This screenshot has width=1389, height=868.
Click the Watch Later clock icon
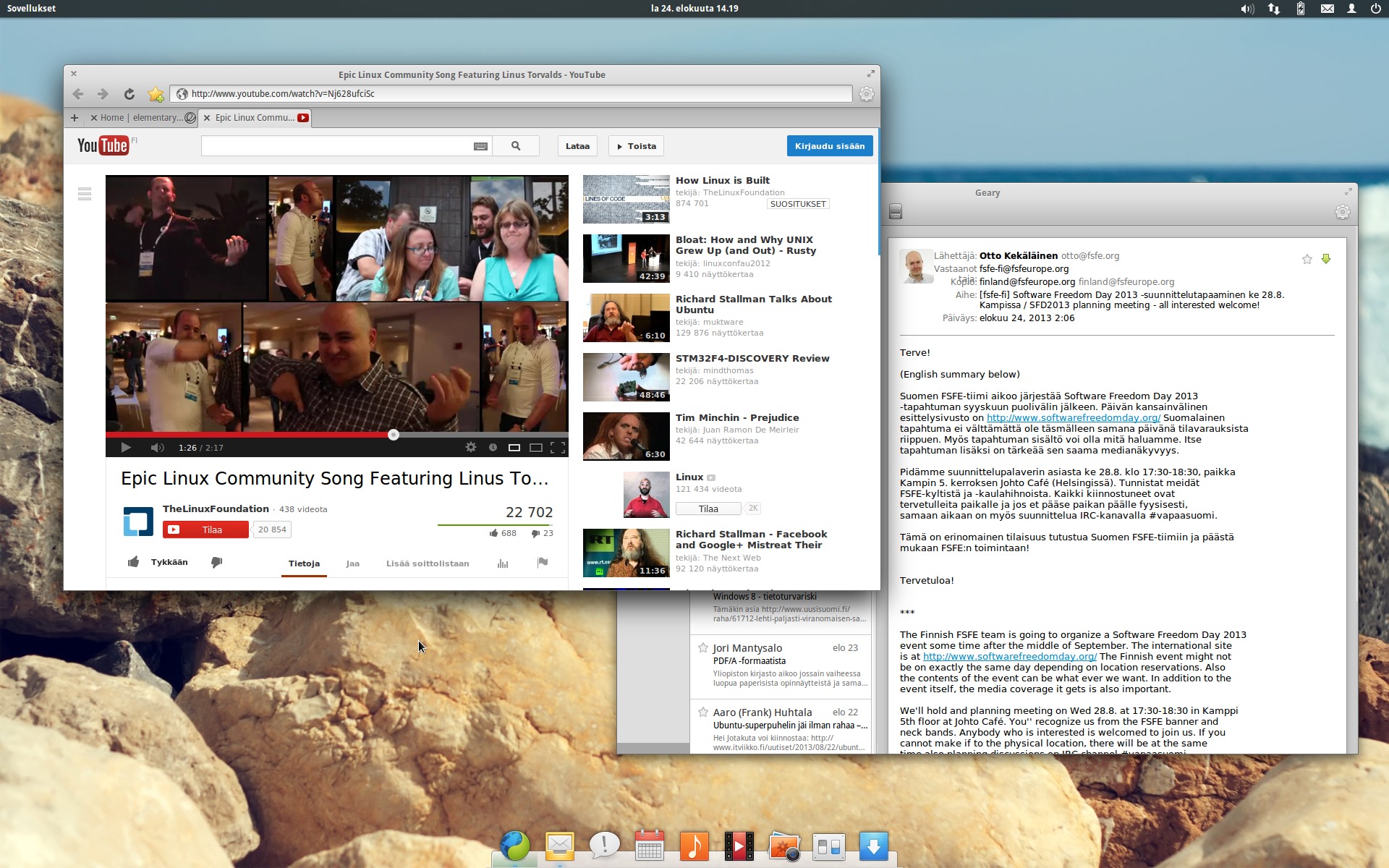tap(493, 448)
